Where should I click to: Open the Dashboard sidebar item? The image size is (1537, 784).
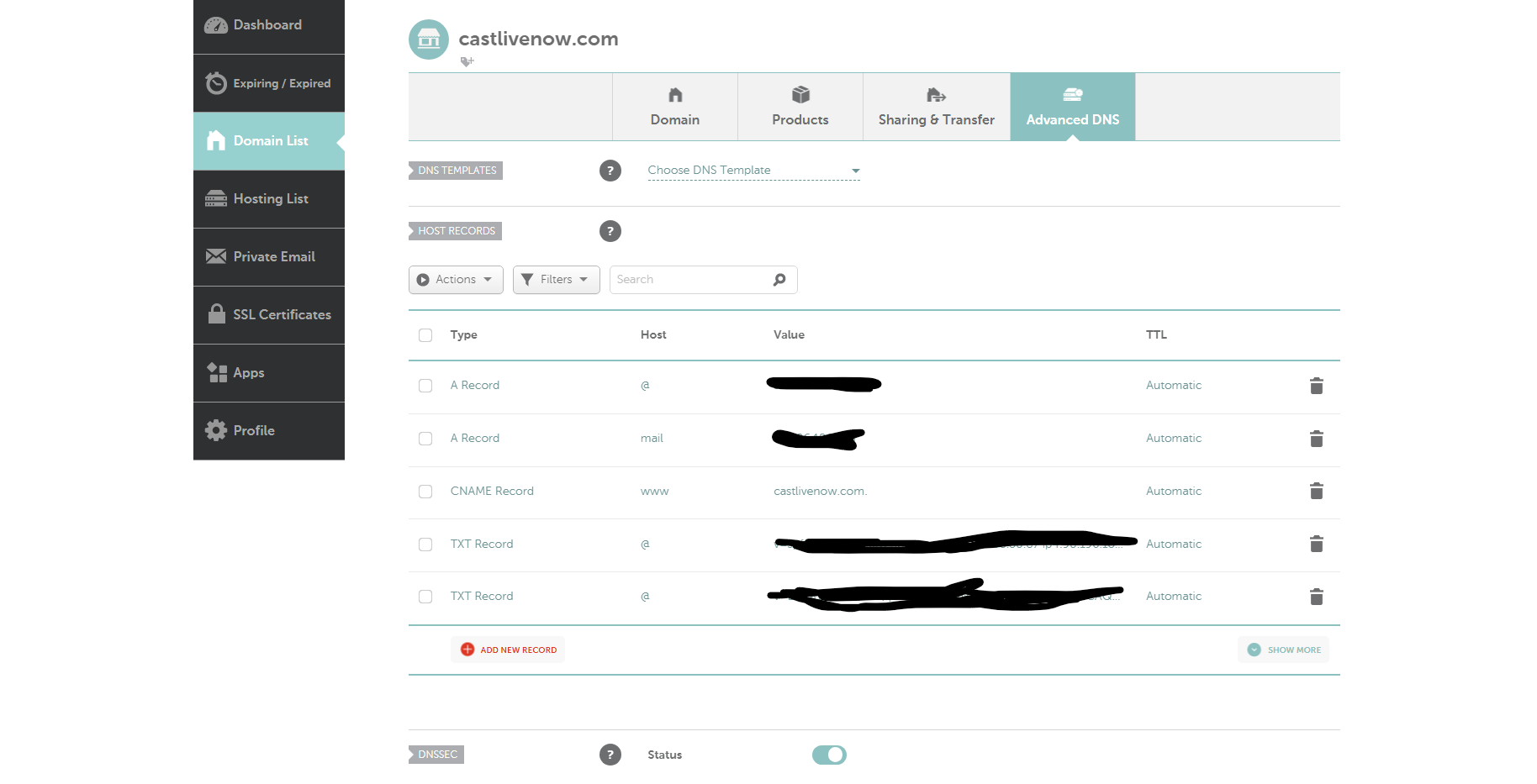[x=269, y=26]
